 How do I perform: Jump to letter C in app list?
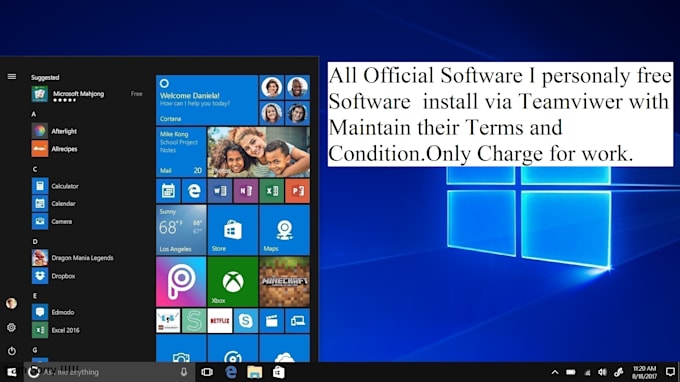[35, 169]
